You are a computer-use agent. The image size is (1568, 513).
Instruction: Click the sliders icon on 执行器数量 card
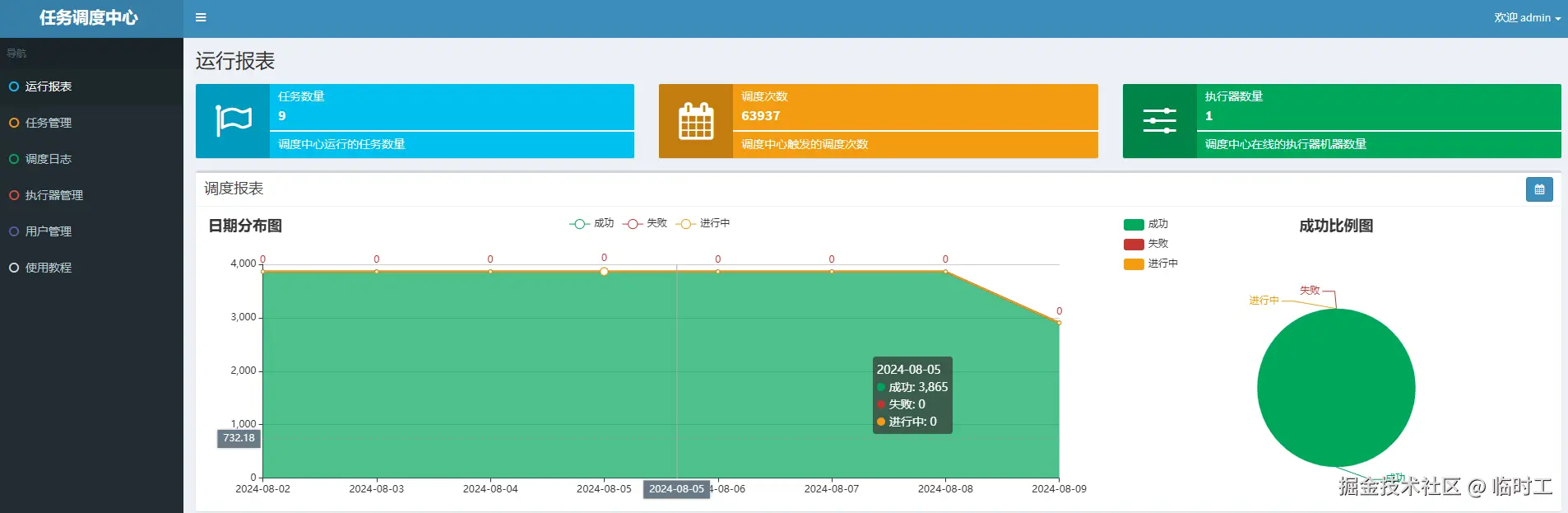tap(1159, 121)
